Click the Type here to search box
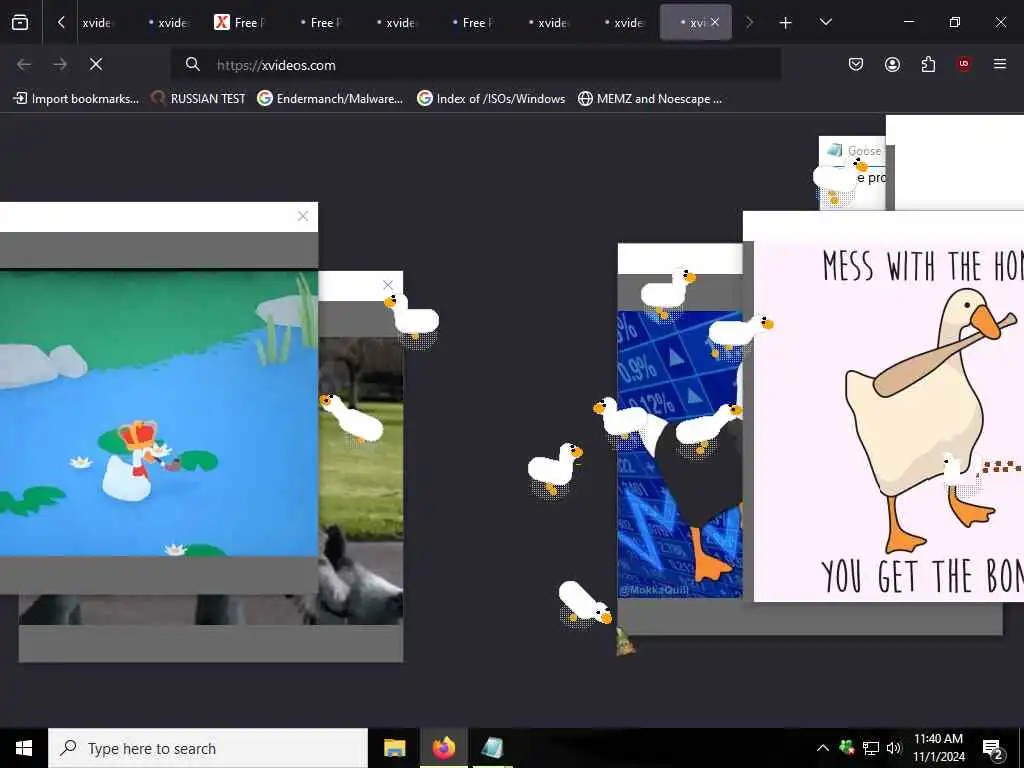The width and height of the screenshot is (1024, 768). coord(208,748)
